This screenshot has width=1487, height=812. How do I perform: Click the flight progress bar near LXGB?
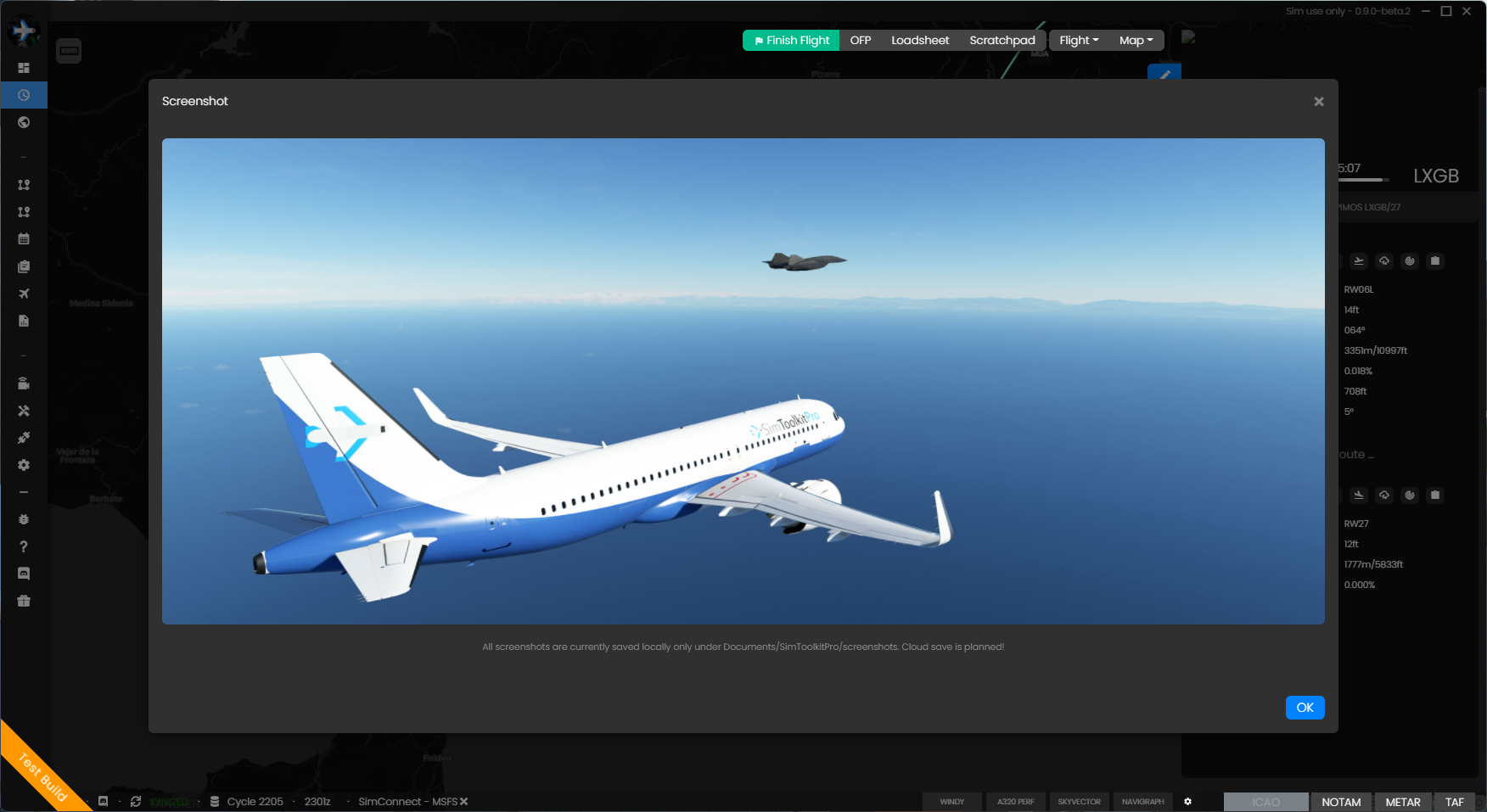tap(1364, 180)
